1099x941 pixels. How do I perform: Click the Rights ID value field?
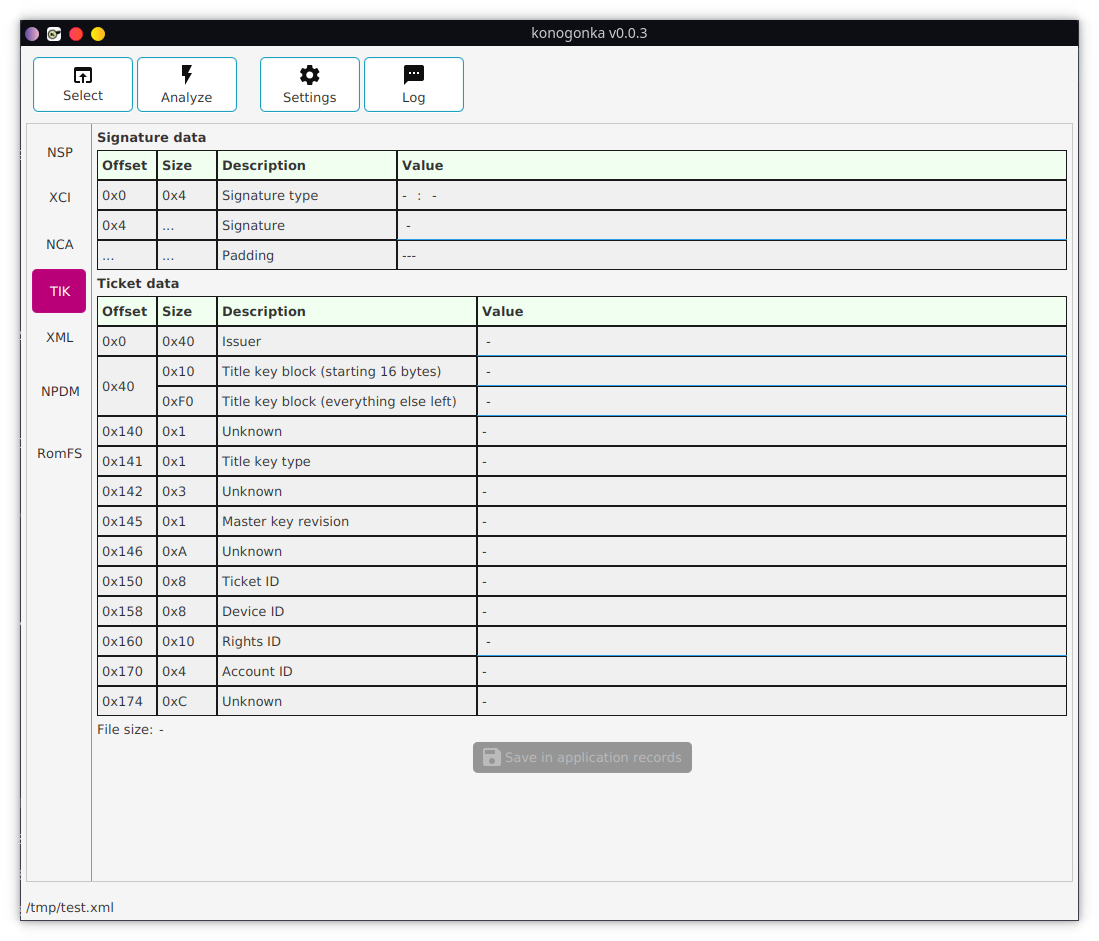pos(771,641)
